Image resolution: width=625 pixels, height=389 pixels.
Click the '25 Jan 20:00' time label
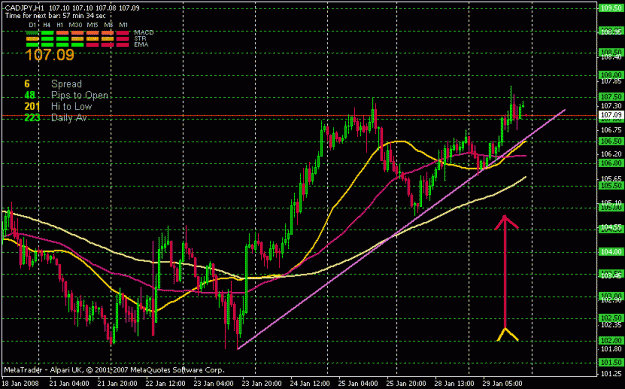coord(405,383)
